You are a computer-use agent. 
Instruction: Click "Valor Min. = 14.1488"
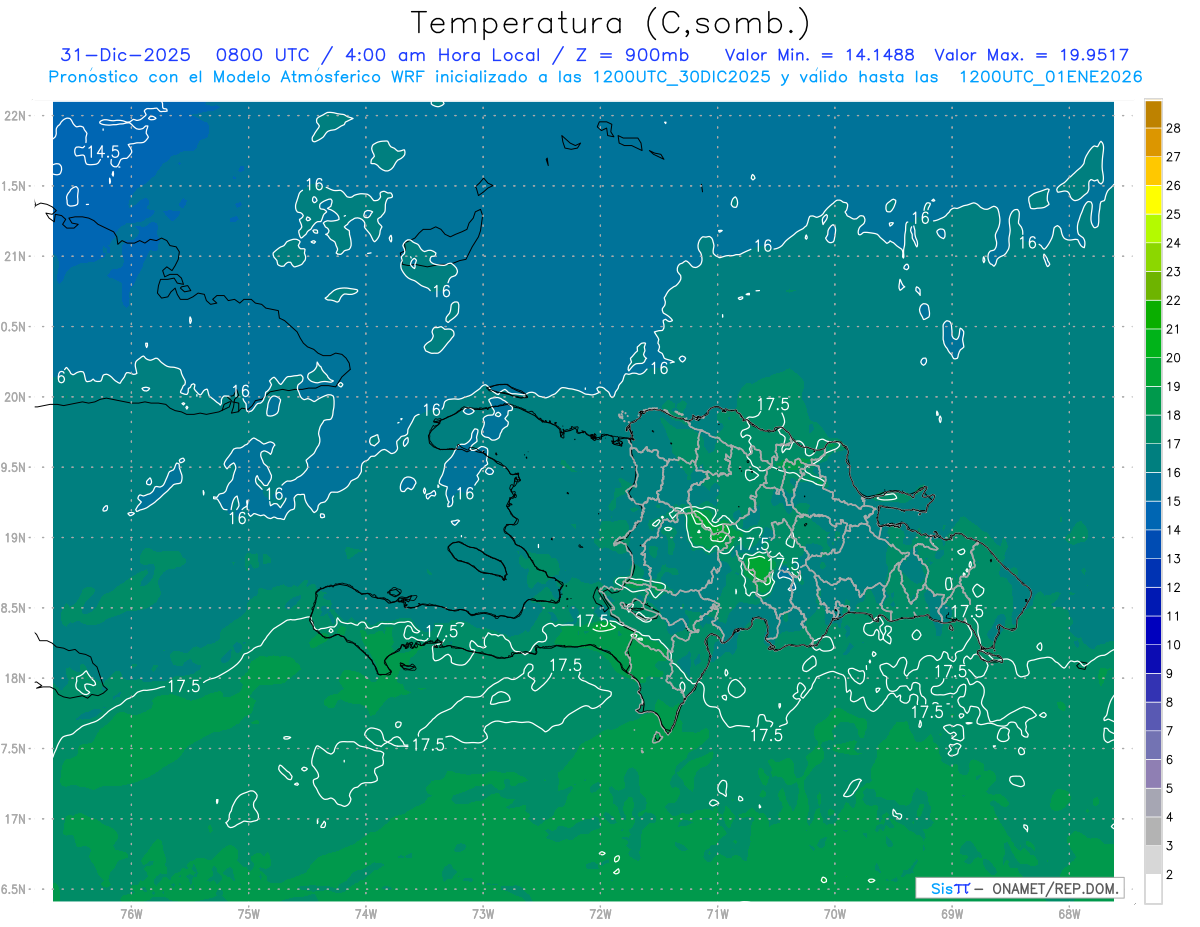point(819,55)
